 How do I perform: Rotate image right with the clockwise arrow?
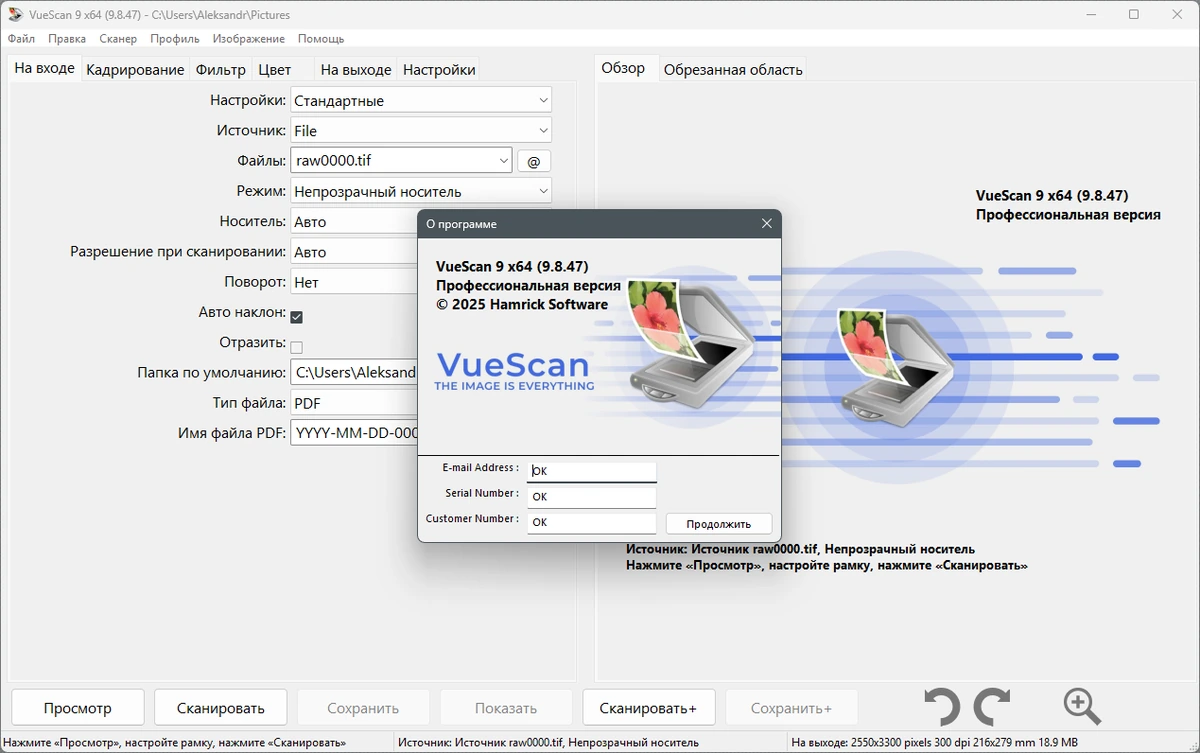coord(992,707)
